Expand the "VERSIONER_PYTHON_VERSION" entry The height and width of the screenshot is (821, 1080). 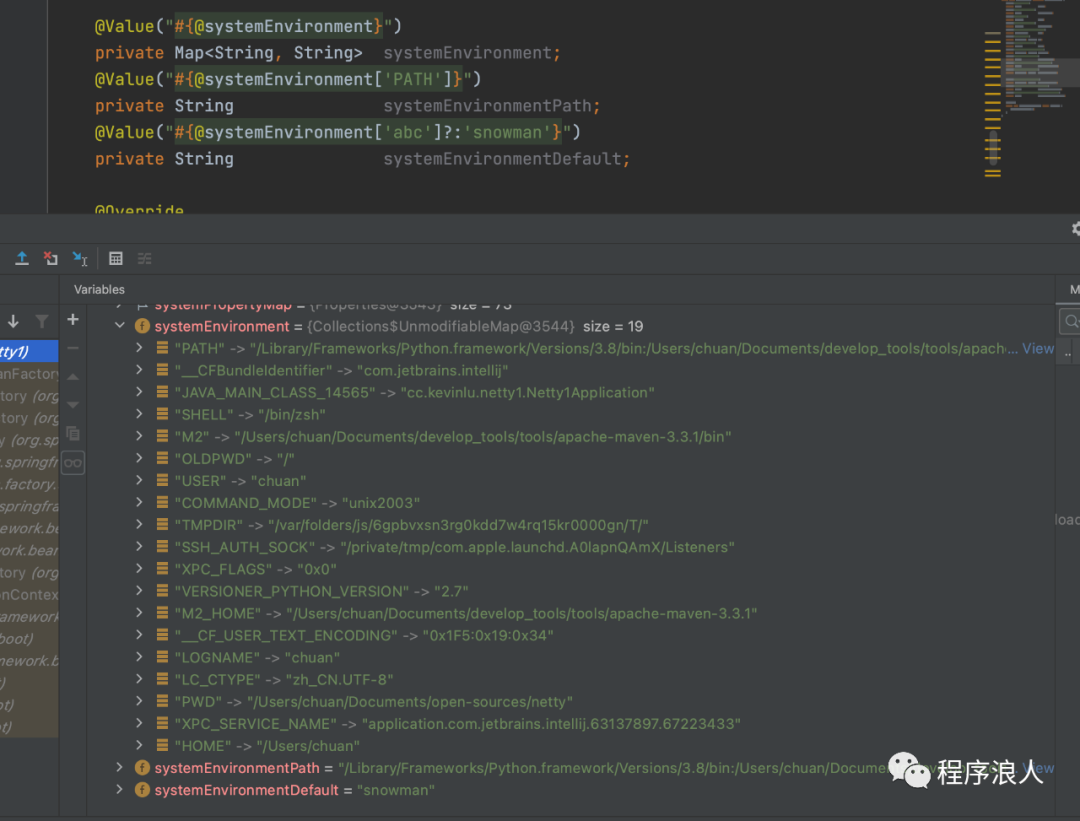tap(139, 590)
